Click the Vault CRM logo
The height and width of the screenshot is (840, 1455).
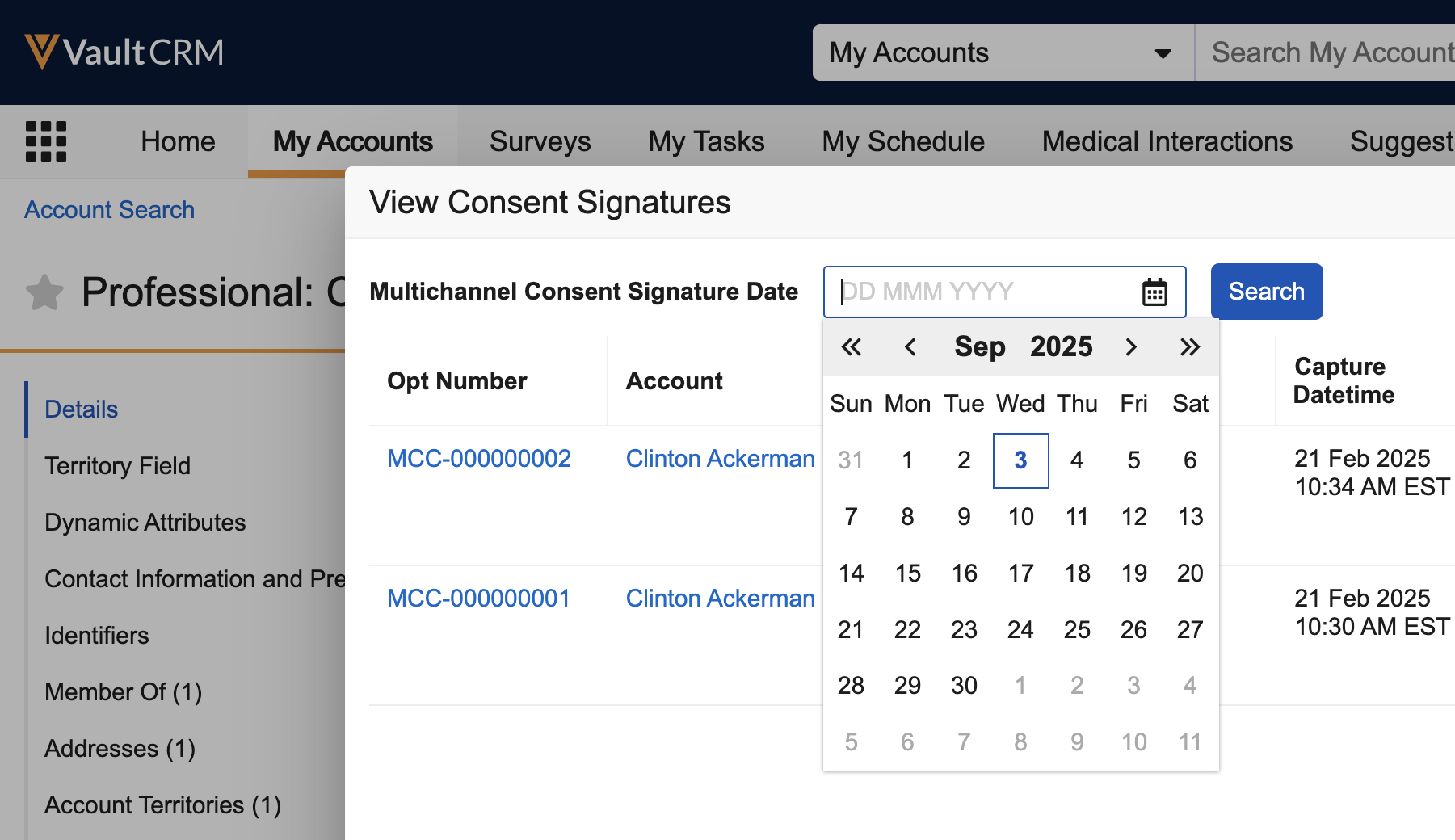pos(124,52)
